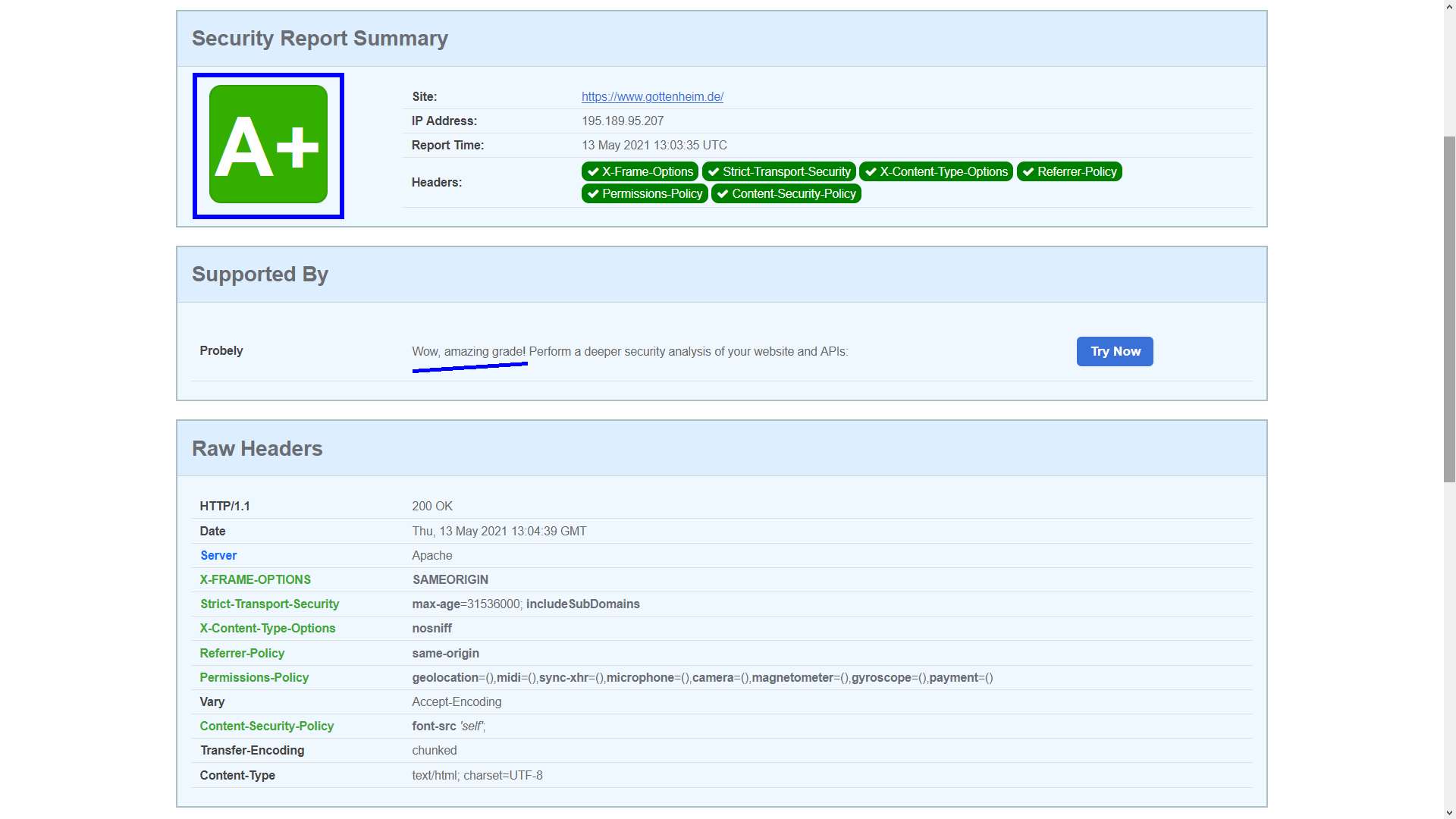Image resolution: width=1456 pixels, height=819 pixels.
Task: Click the Referrer-Policy green header badge
Action: [x=1069, y=172]
